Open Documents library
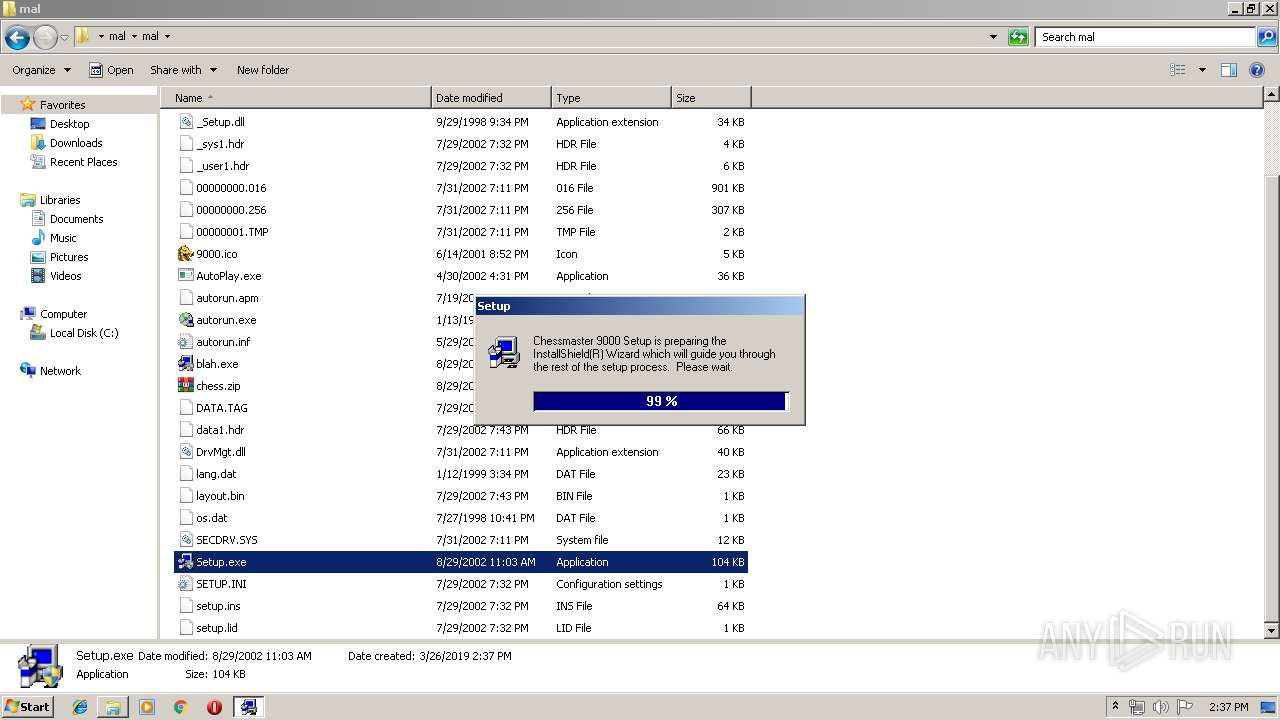The image size is (1280, 720). point(76,219)
